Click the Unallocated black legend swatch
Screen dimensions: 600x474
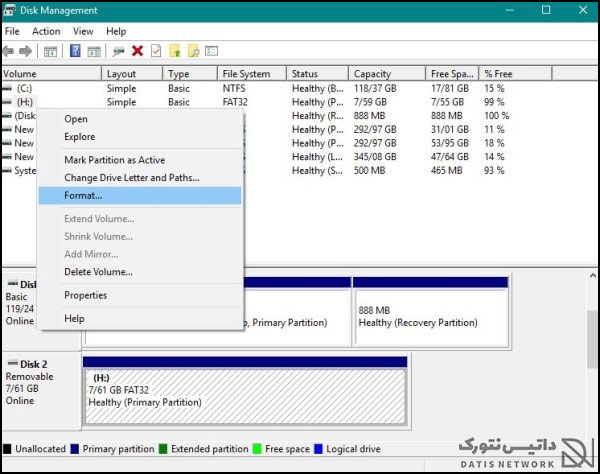(x=7, y=449)
